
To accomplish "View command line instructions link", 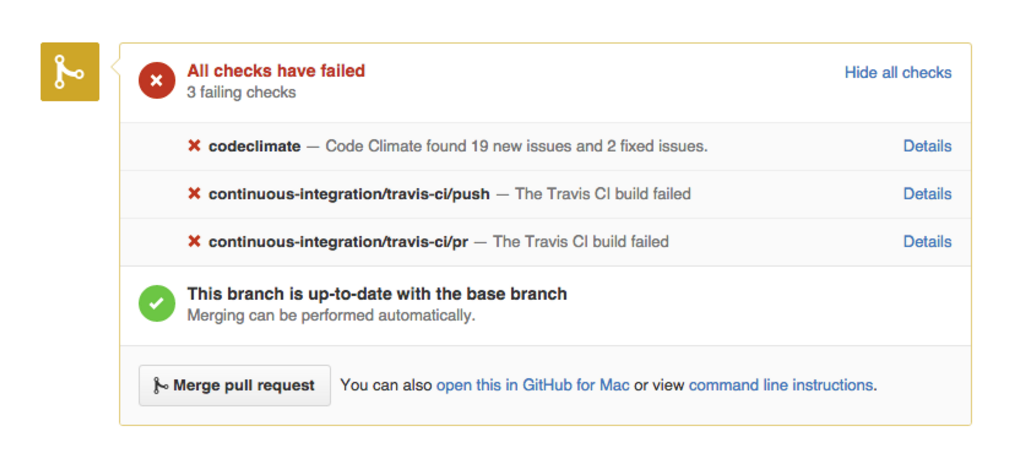I will click(781, 385).
